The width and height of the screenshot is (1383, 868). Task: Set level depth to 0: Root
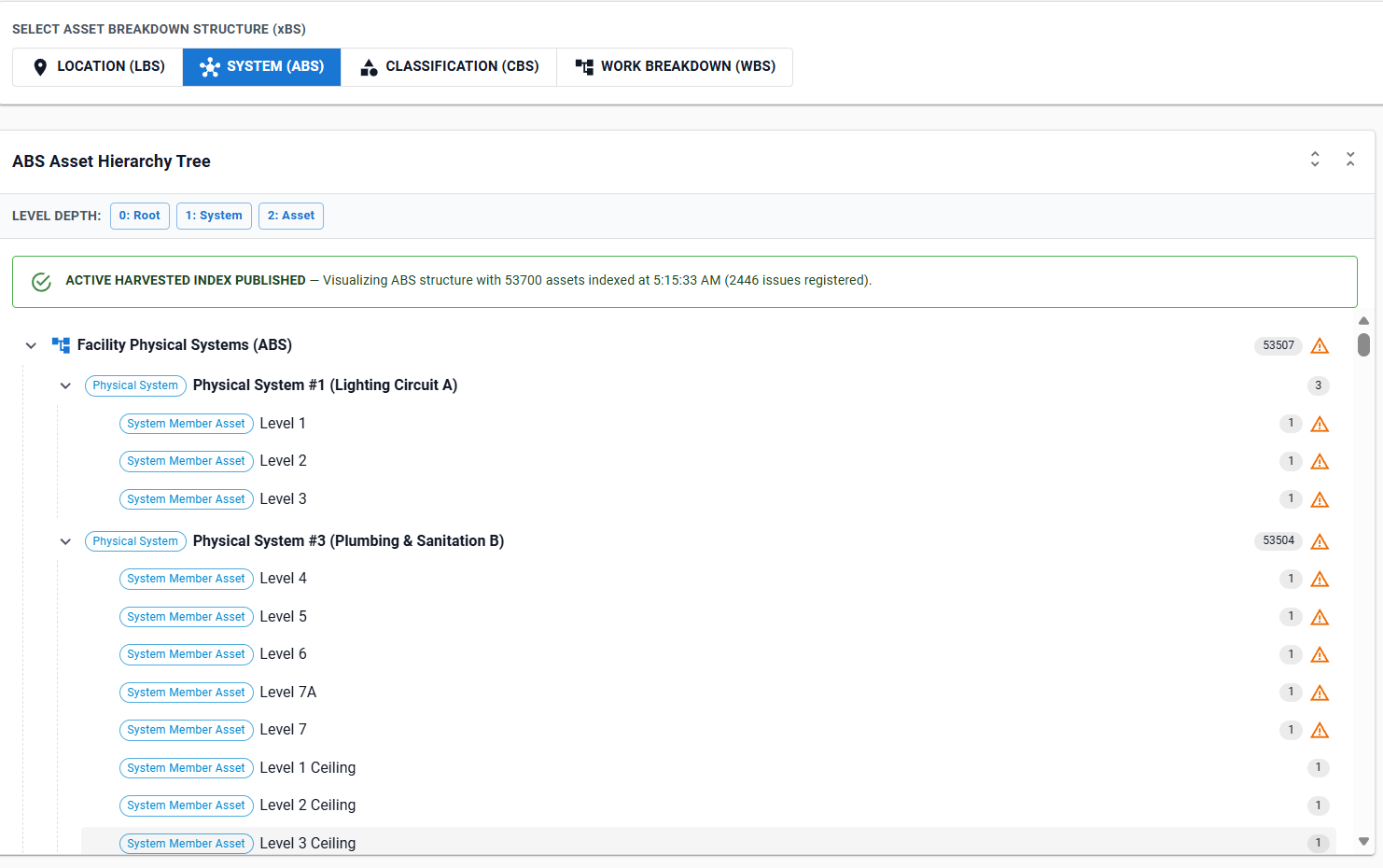point(140,216)
